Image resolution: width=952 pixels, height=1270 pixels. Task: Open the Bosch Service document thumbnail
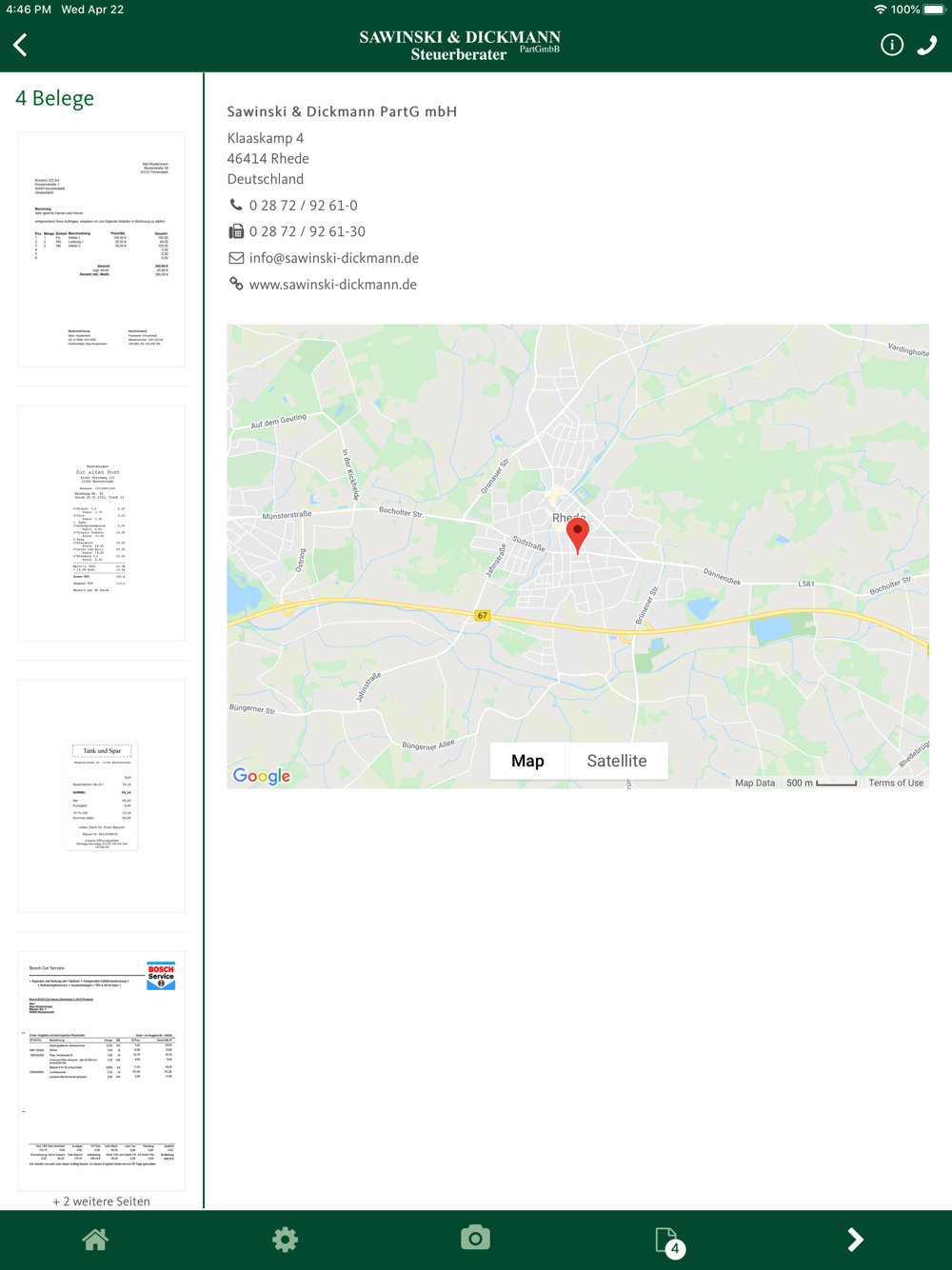click(101, 1070)
